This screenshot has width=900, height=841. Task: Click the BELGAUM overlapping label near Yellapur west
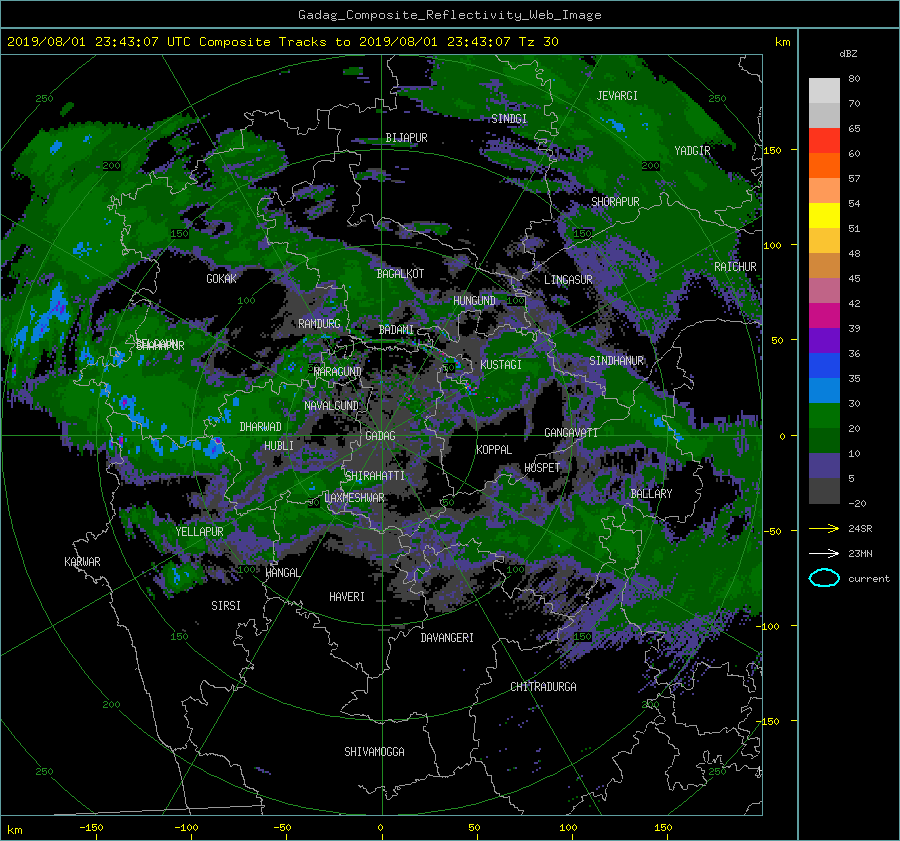click(x=157, y=343)
